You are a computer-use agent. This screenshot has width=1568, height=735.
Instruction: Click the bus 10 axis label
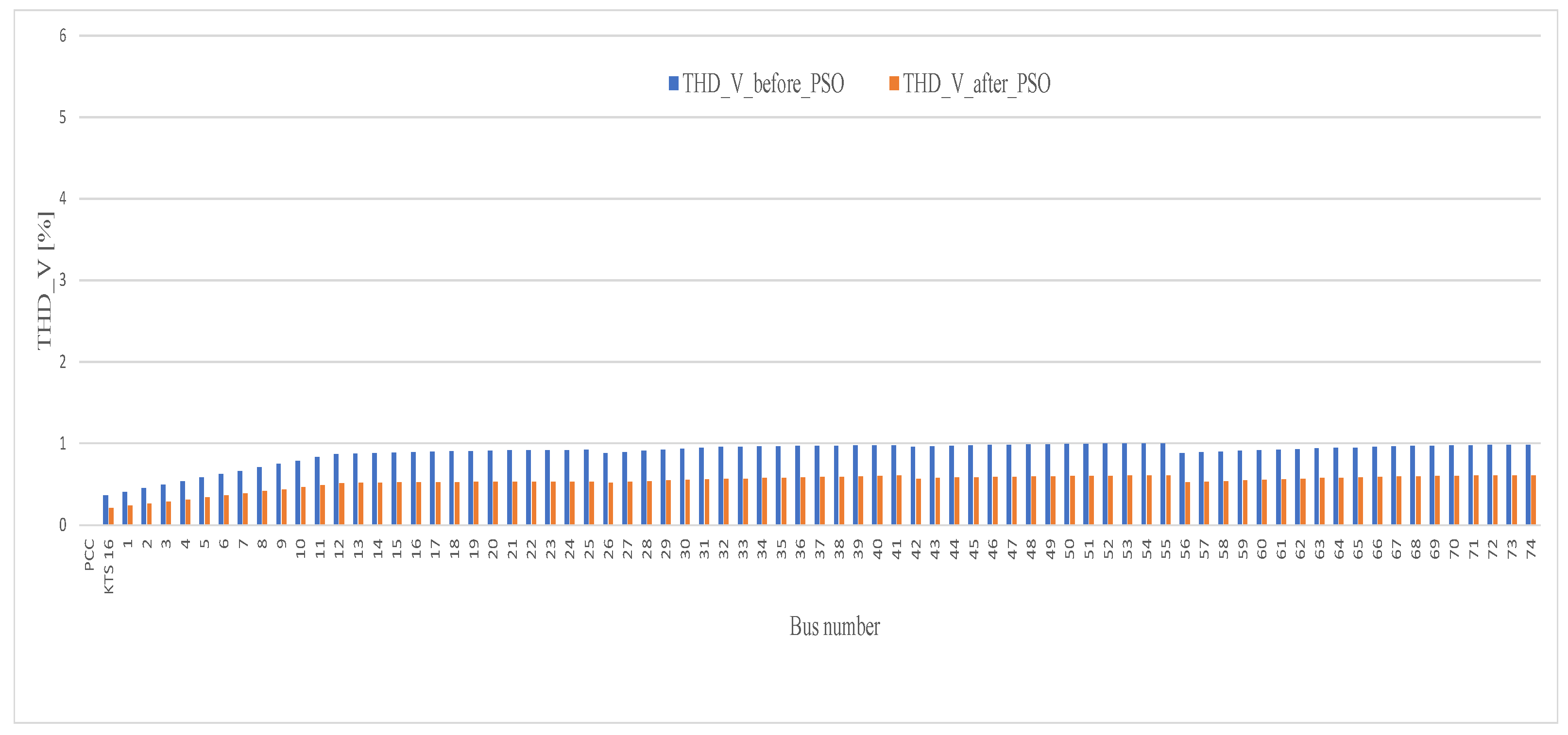pyautogui.click(x=301, y=548)
